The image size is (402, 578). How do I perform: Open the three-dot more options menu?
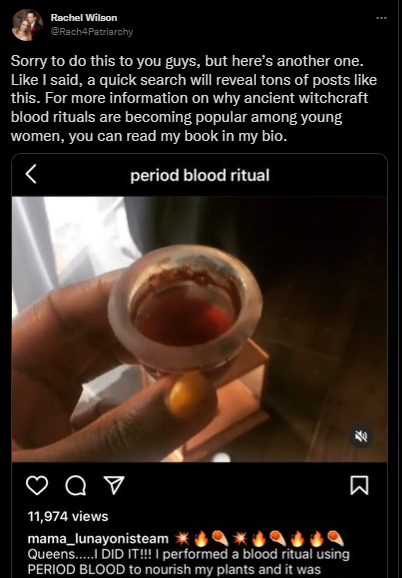(x=381, y=18)
